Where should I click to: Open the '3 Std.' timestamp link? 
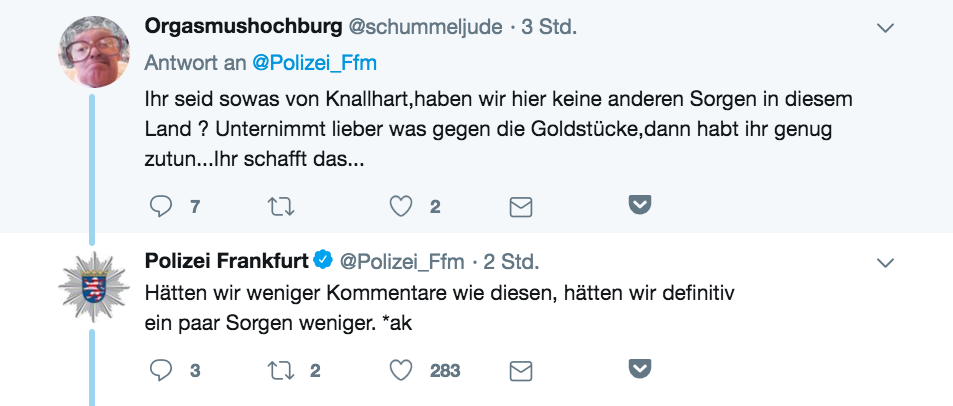pyautogui.click(x=549, y=27)
